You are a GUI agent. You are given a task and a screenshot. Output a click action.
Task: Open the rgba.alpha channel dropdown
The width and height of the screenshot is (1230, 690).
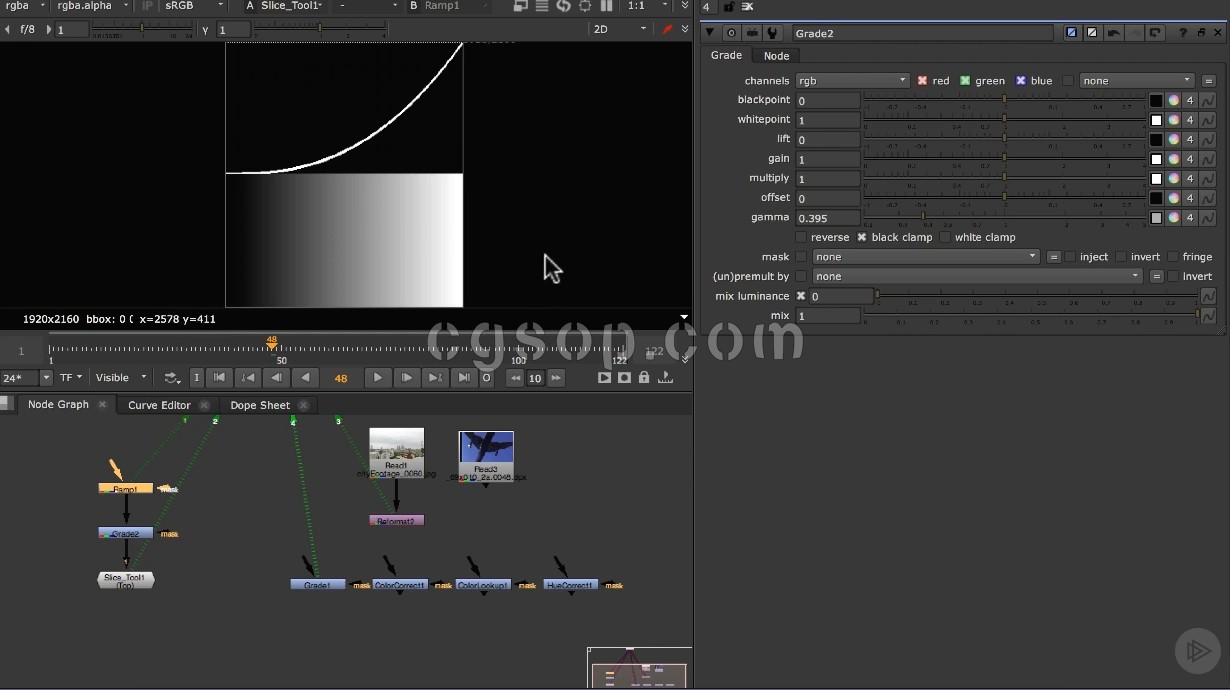pyautogui.click(x=93, y=6)
